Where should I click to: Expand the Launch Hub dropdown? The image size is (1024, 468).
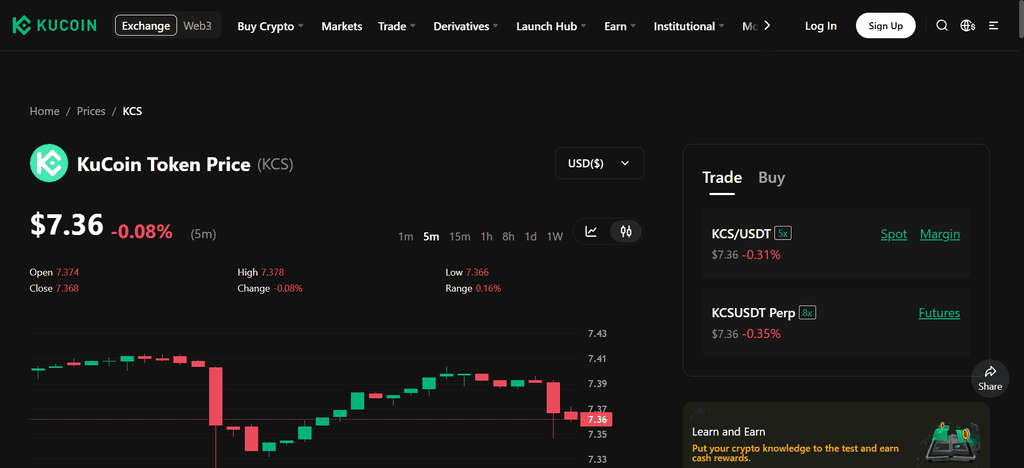(551, 26)
